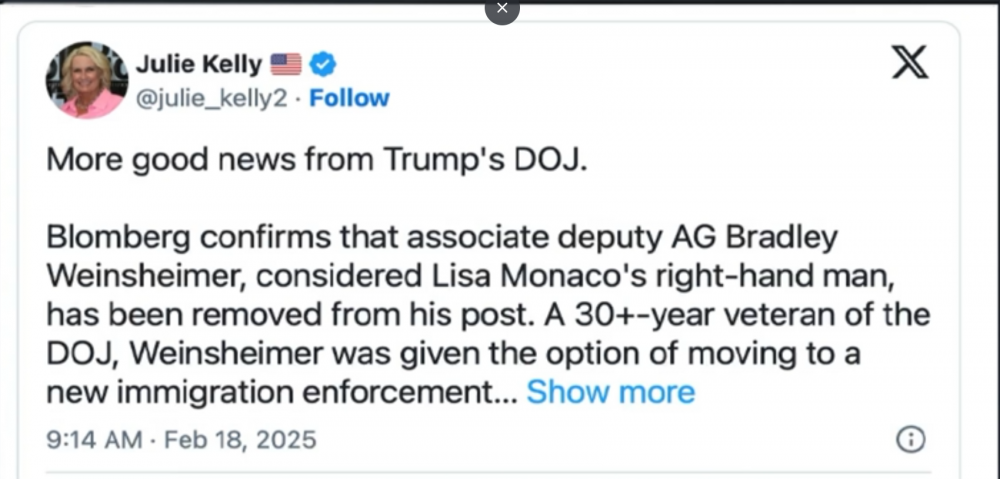Open the 9:14 AM timestamp link
Image resolution: width=1000 pixels, height=479 pixels.
tap(94, 440)
